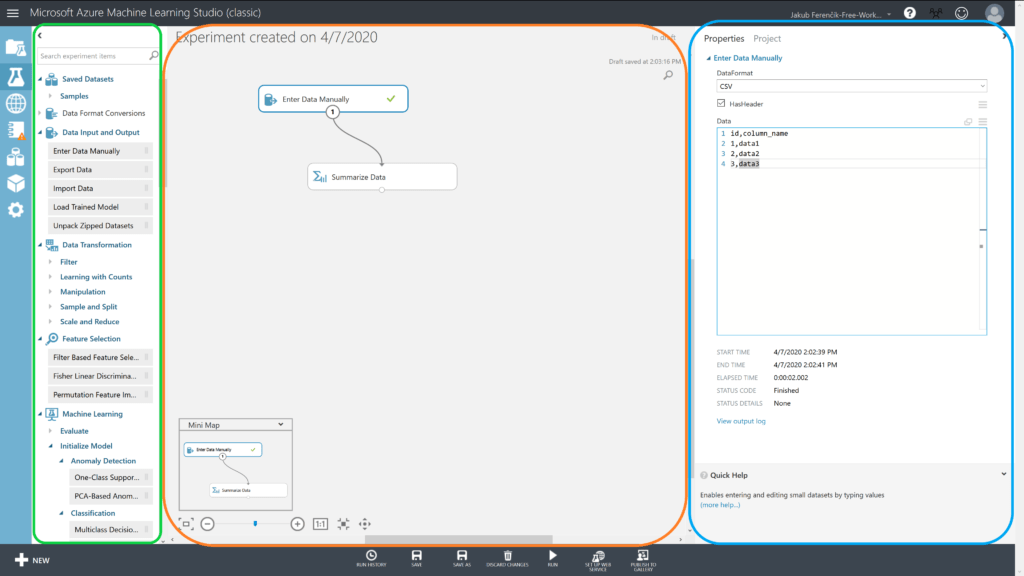The width and height of the screenshot is (1024, 576).
Task: Open the hamburger main menu
Action: click(x=13, y=13)
